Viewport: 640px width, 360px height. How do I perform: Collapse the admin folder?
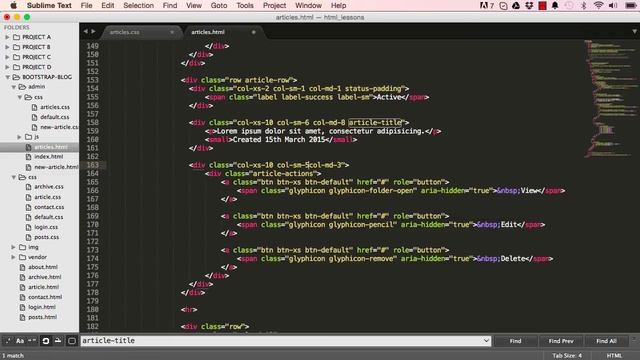point(13,87)
